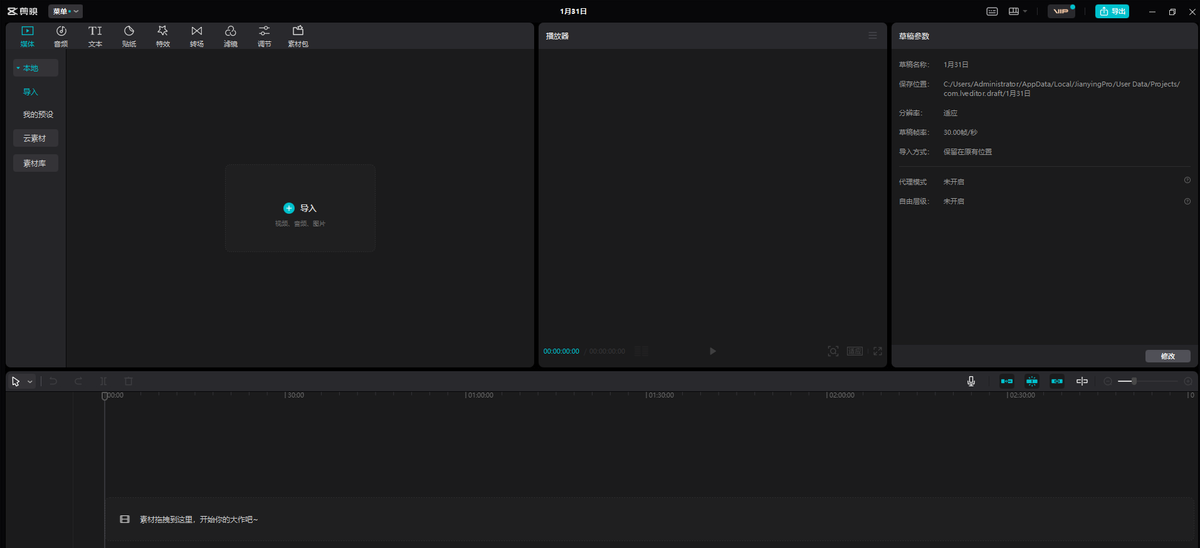Open the 文本 (text) panel
Viewport: 1200px width, 548px height.
click(x=95, y=36)
